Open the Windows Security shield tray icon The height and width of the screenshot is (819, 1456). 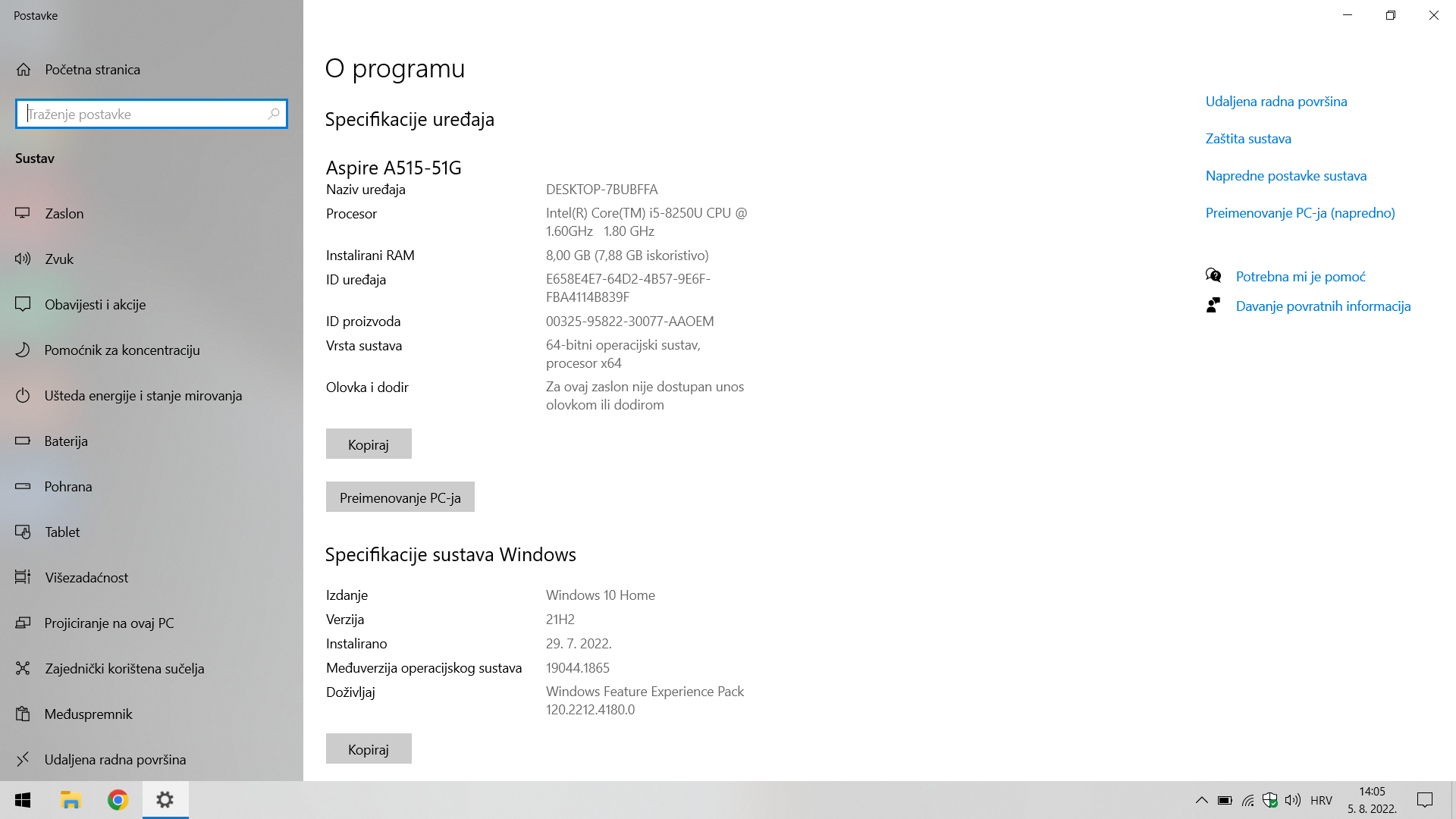coord(1270,800)
